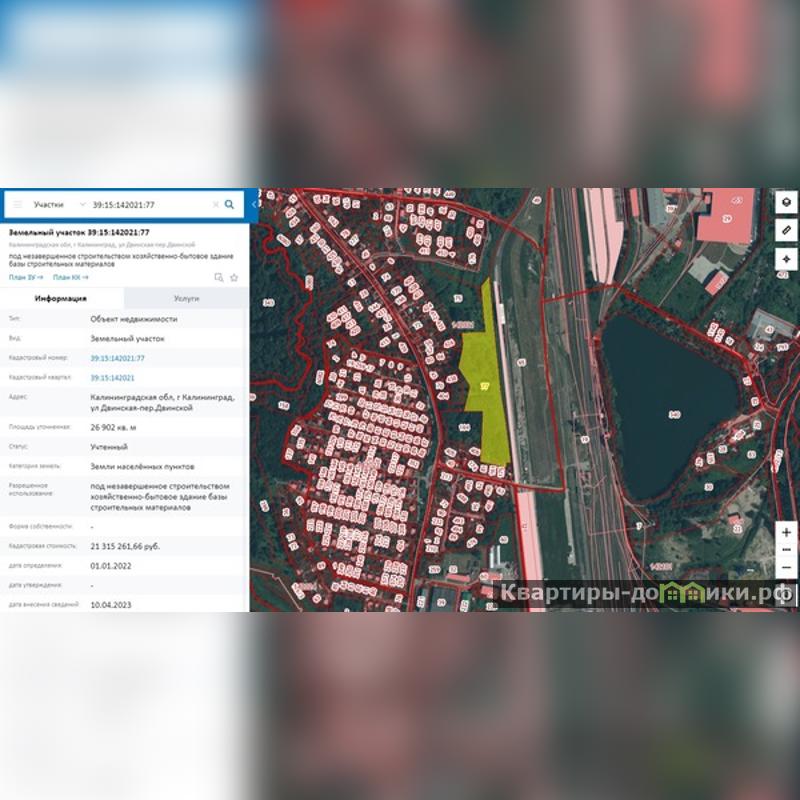800x800 pixels.
Task: Zoom out on the map
Action: [786, 550]
